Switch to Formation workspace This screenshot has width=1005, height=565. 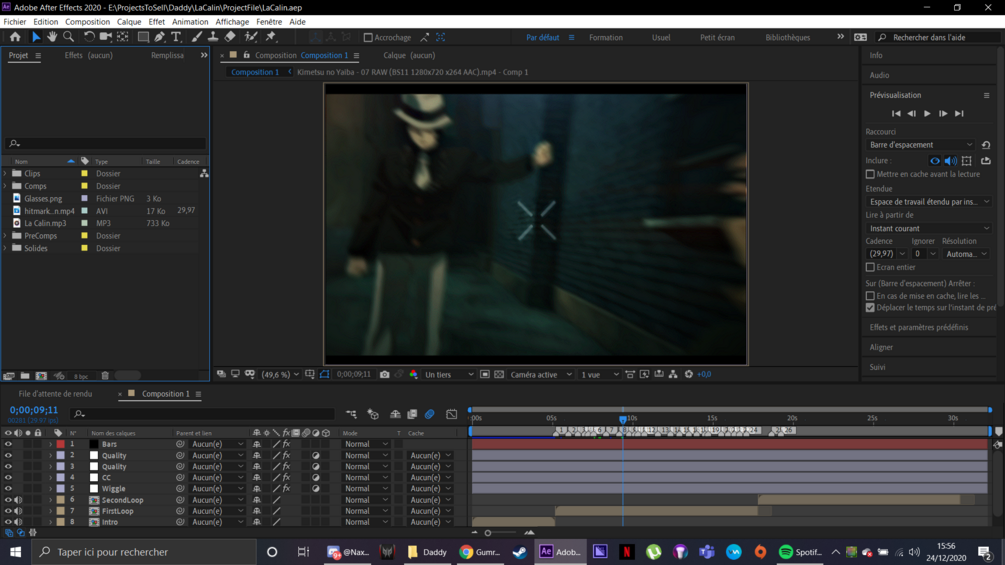(x=606, y=38)
